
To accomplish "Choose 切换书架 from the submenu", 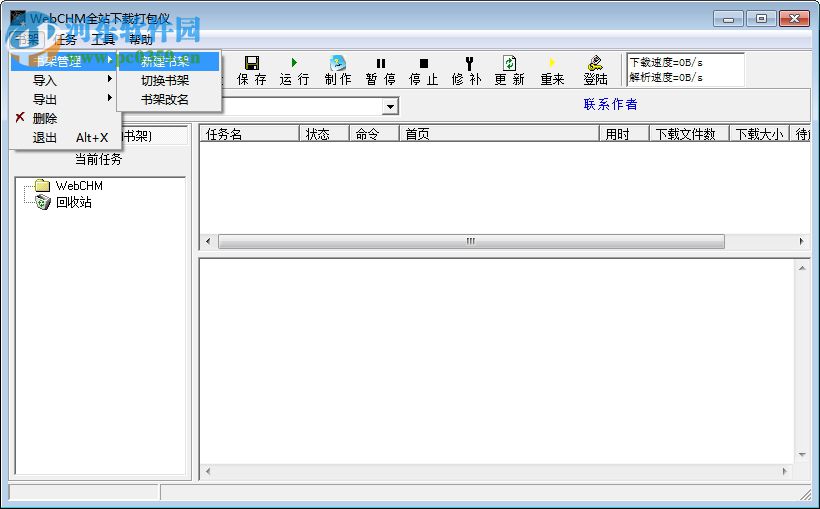I will coord(169,81).
